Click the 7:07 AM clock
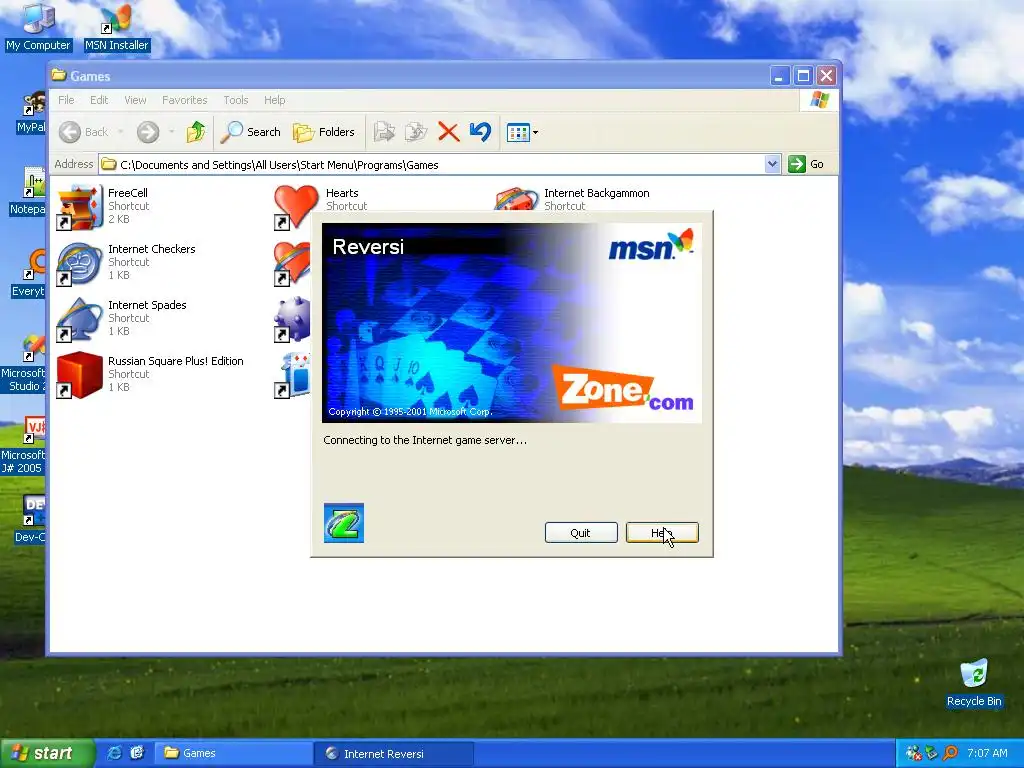The height and width of the screenshot is (768, 1024). pos(987,753)
